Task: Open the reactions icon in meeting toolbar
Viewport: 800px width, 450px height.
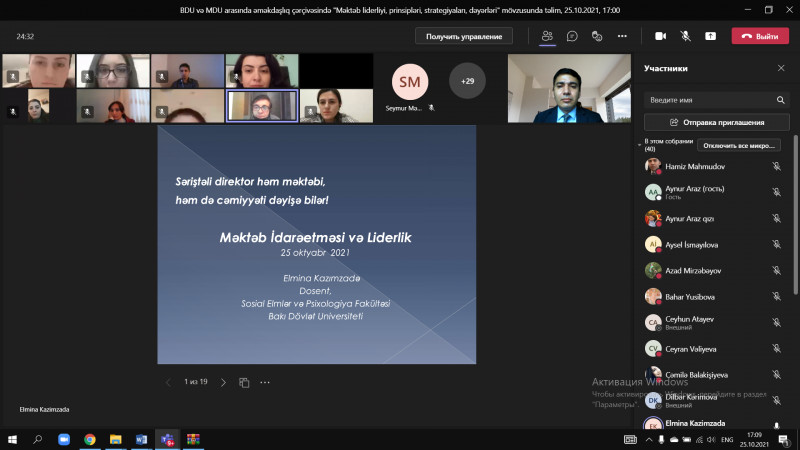Action: [x=597, y=35]
